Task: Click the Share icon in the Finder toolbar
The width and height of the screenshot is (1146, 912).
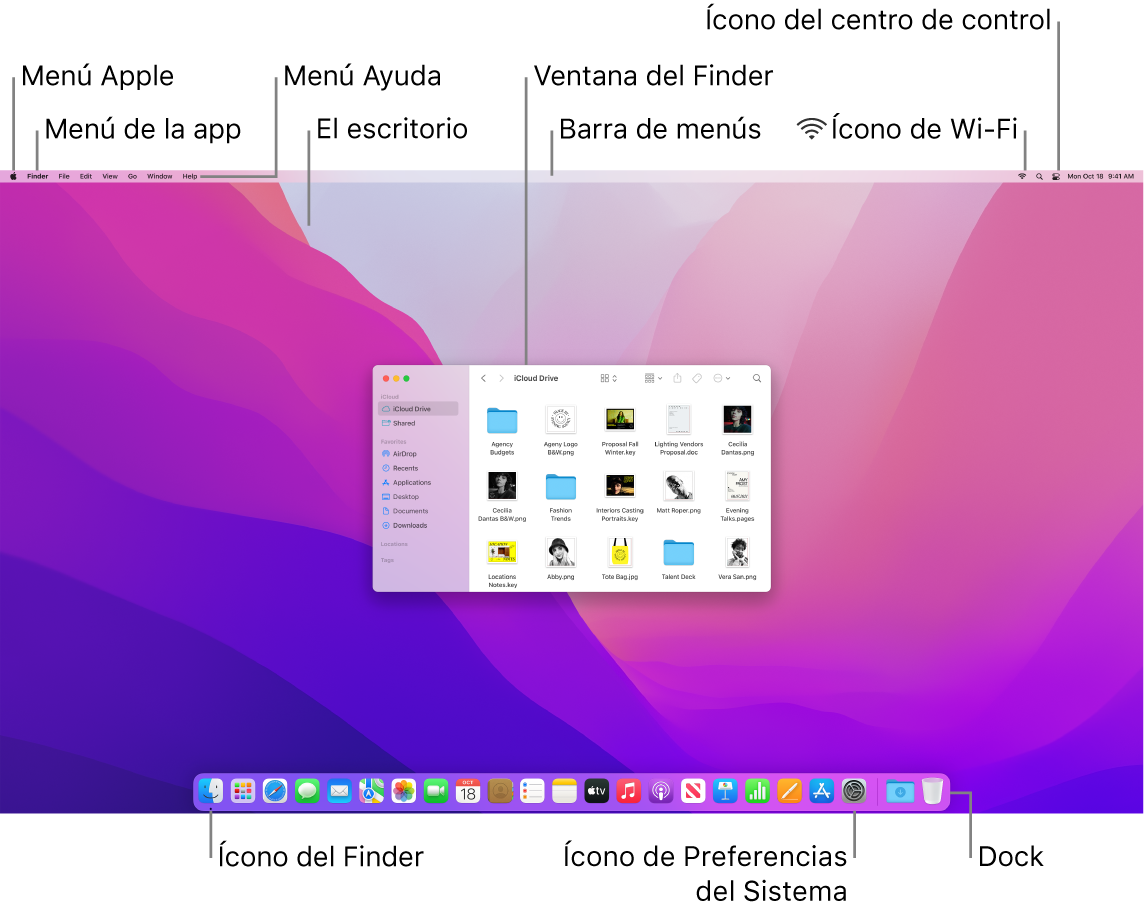Action: [678, 378]
